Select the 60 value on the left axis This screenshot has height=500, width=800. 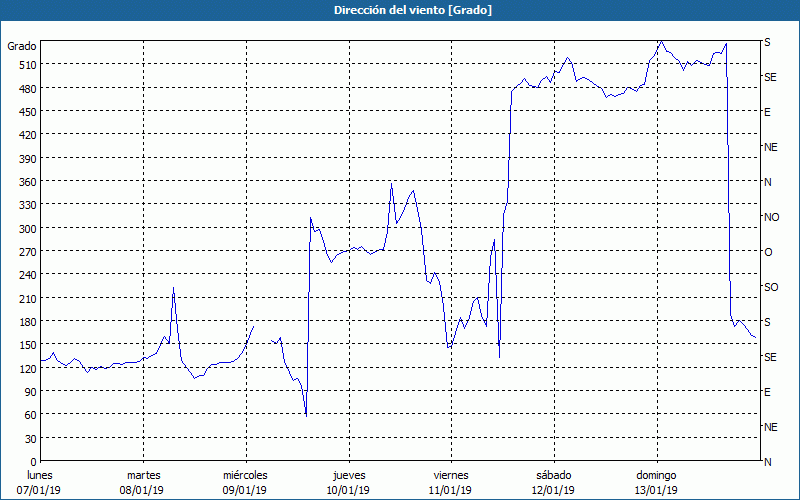point(31,415)
